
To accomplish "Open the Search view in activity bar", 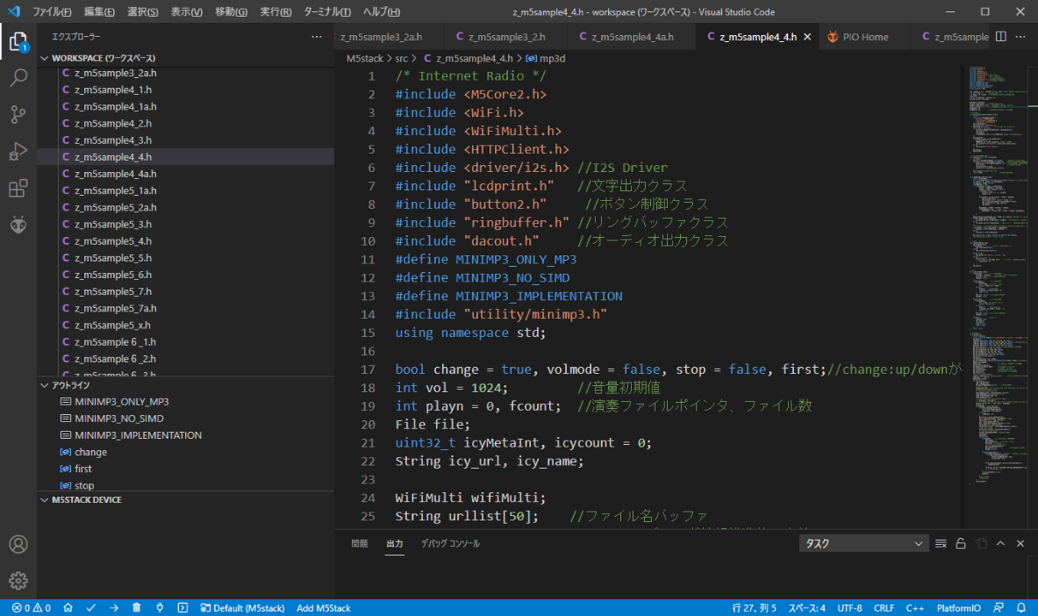I will (18, 78).
